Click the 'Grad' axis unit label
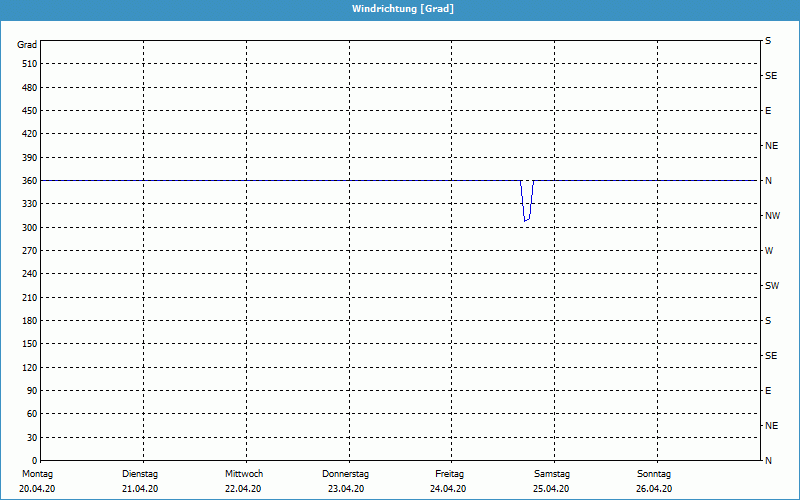The width and height of the screenshot is (800, 500). tap(27, 45)
